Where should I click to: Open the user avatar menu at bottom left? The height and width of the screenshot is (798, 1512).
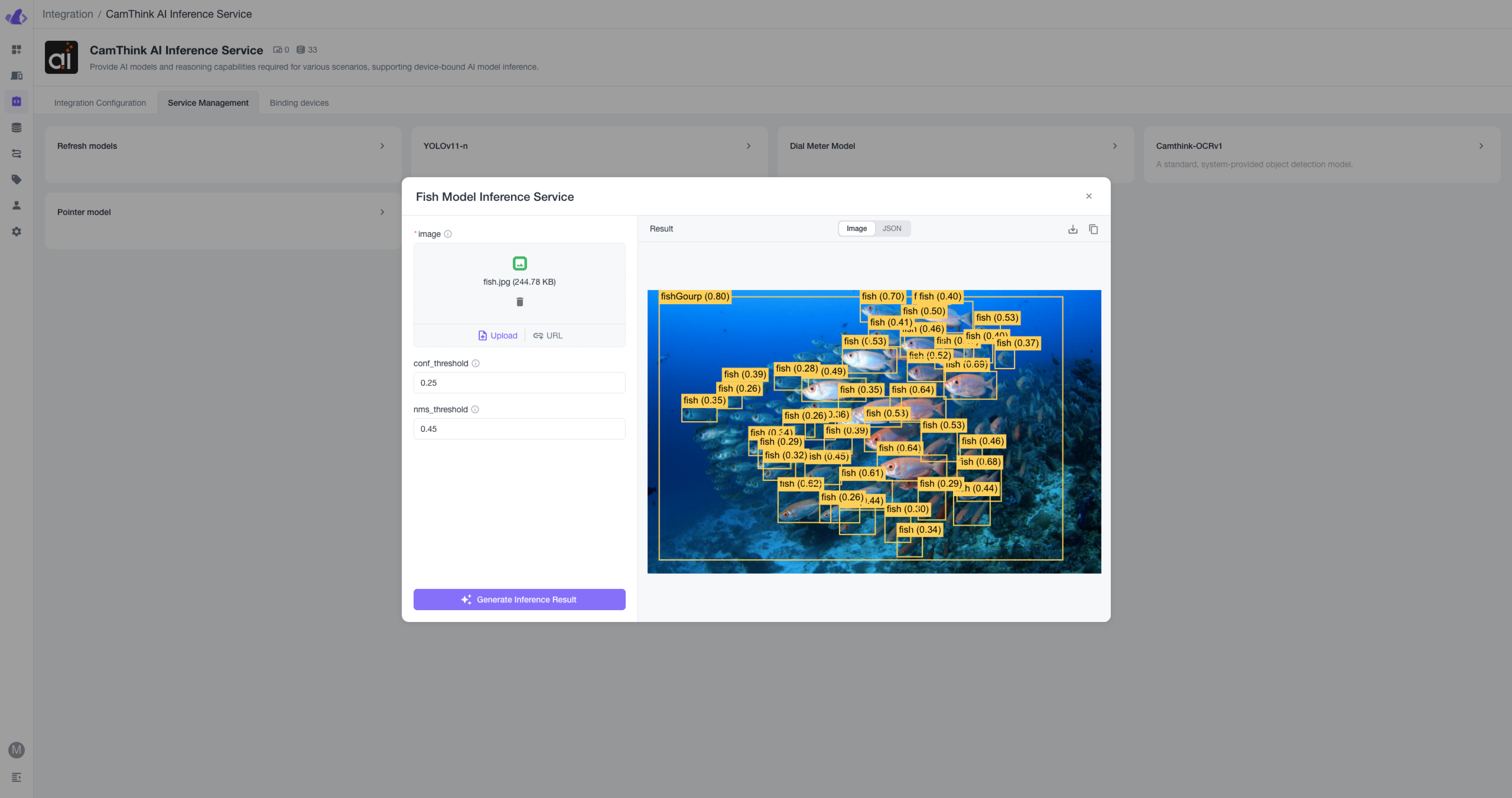coord(17,750)
